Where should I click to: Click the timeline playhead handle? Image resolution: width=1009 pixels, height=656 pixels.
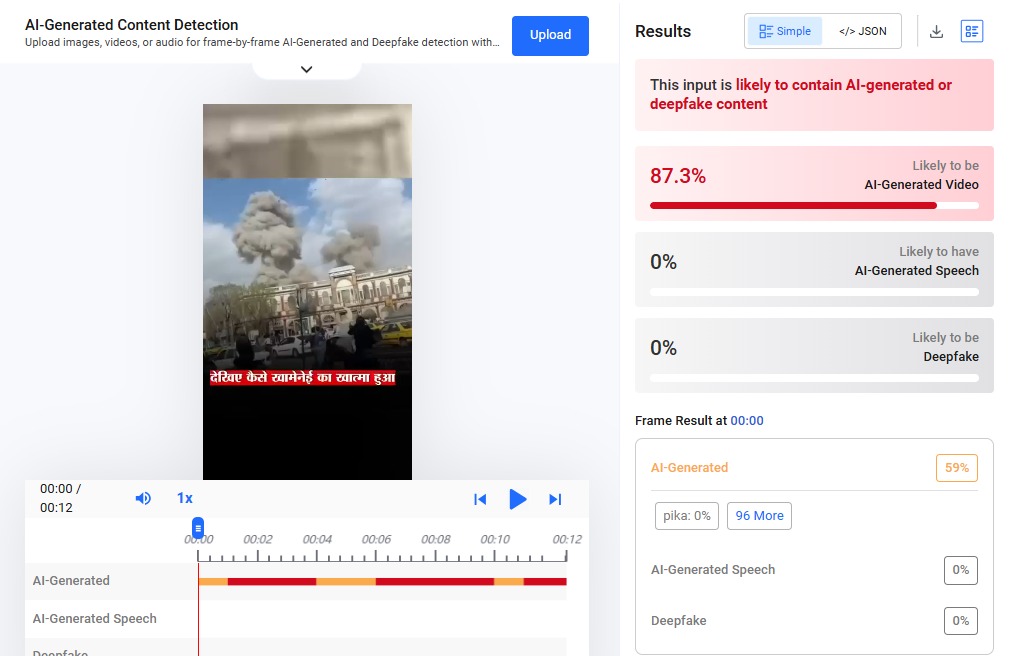tap(198, 528)
